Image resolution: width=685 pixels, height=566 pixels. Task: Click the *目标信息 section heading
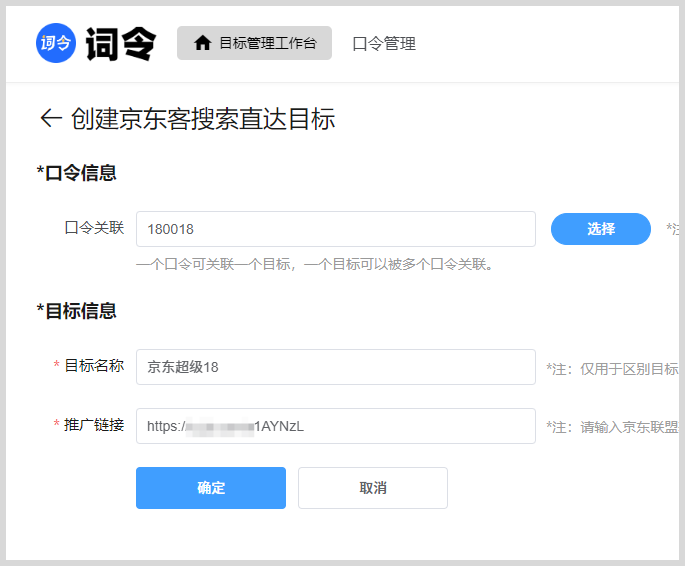(x=77, y=311)
